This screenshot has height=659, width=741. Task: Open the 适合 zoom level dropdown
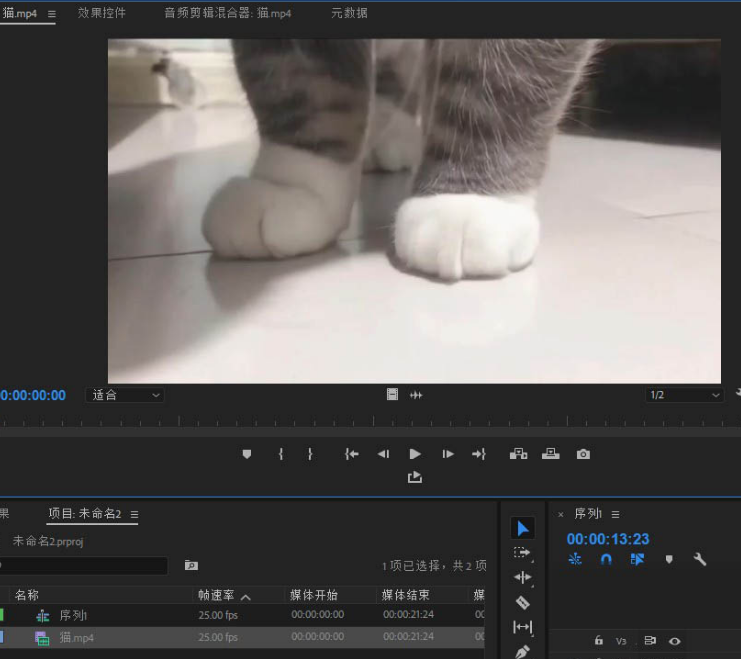pos(125,395)
